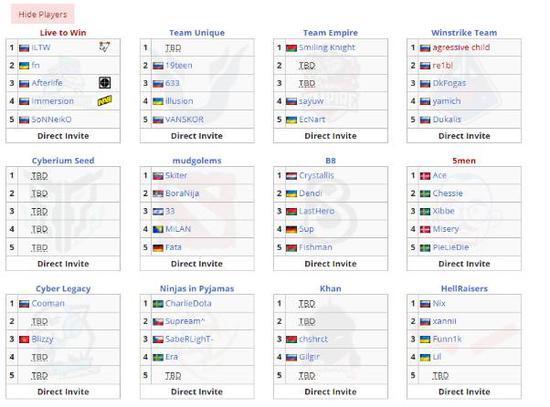The image size is (550, 407).
Task: Open agressive child player link
Action: point(461,47)
